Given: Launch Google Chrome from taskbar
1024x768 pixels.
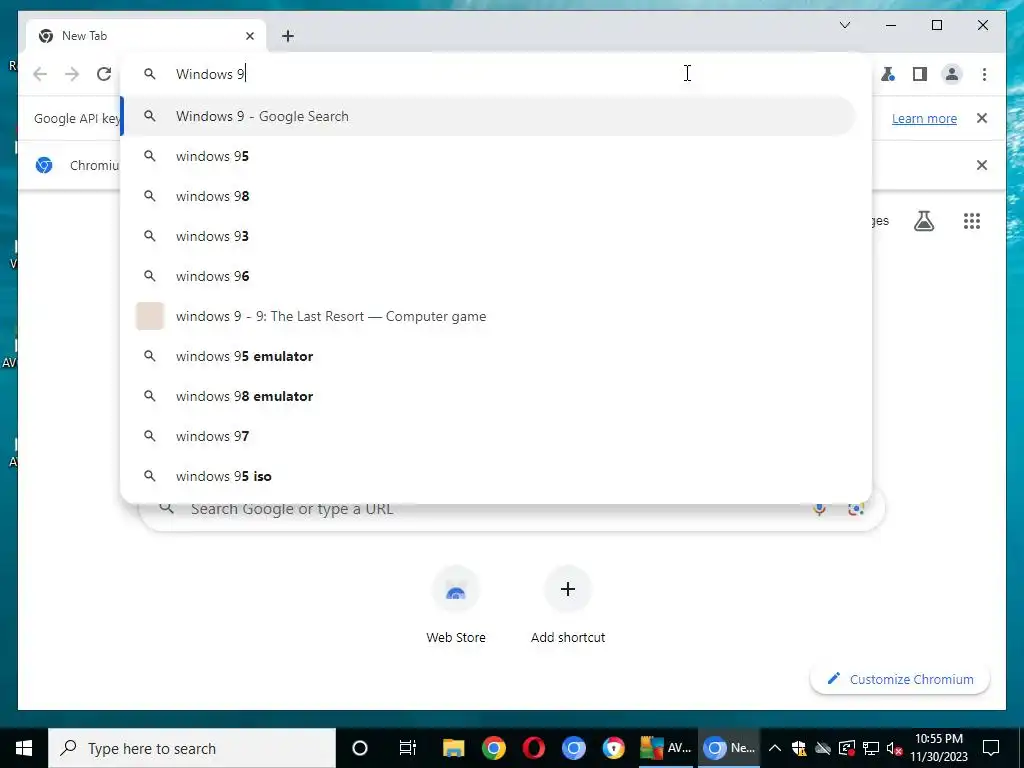Looking at the screenshot, I should point(494,748).
